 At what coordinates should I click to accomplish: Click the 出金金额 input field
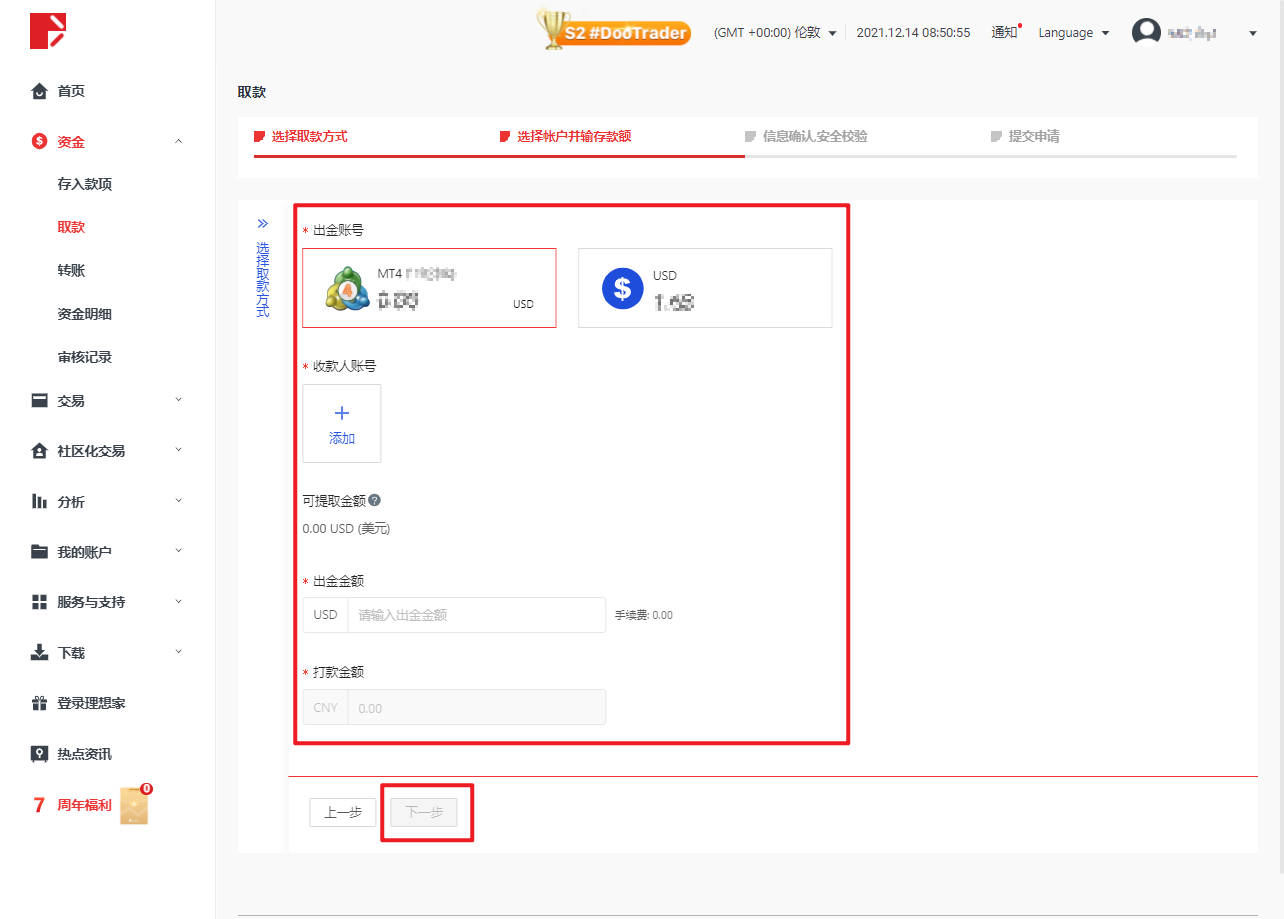coord(476,615)
